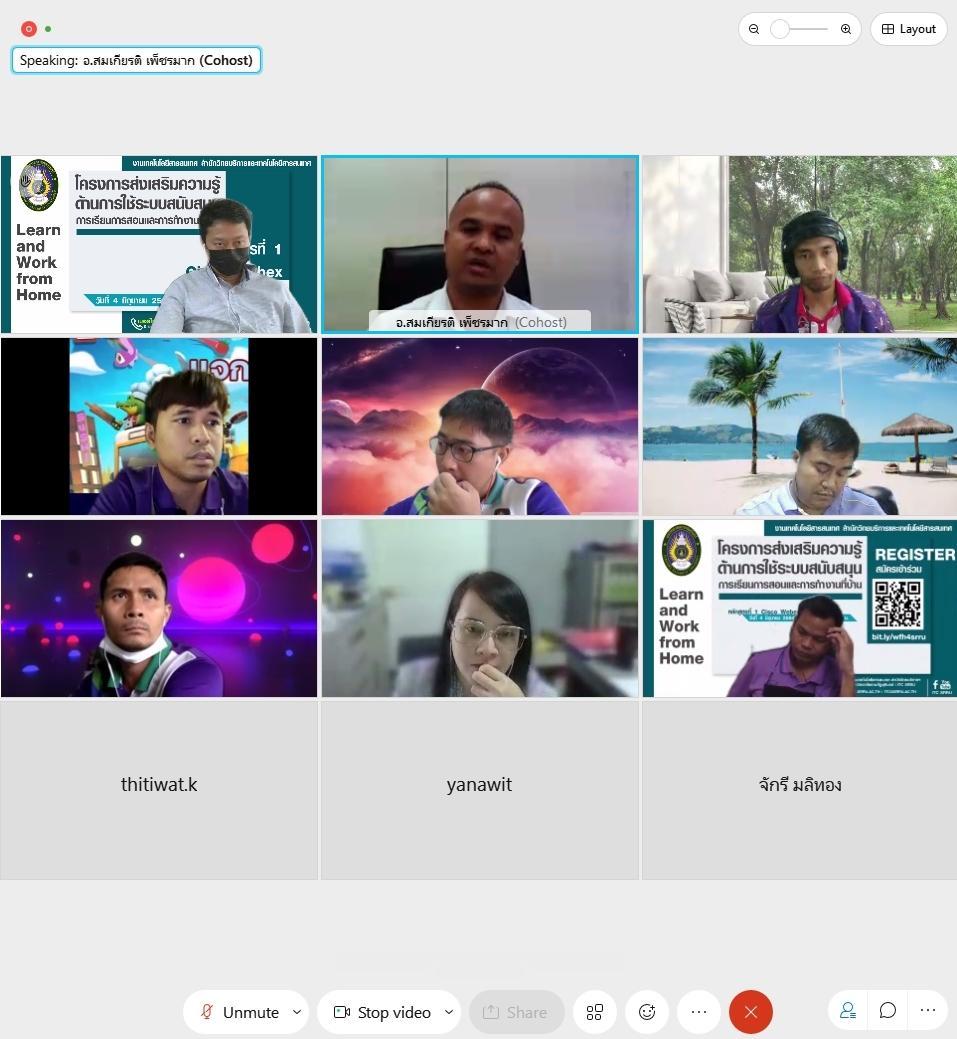Expand video options arrow beside Stop video

449,1012
